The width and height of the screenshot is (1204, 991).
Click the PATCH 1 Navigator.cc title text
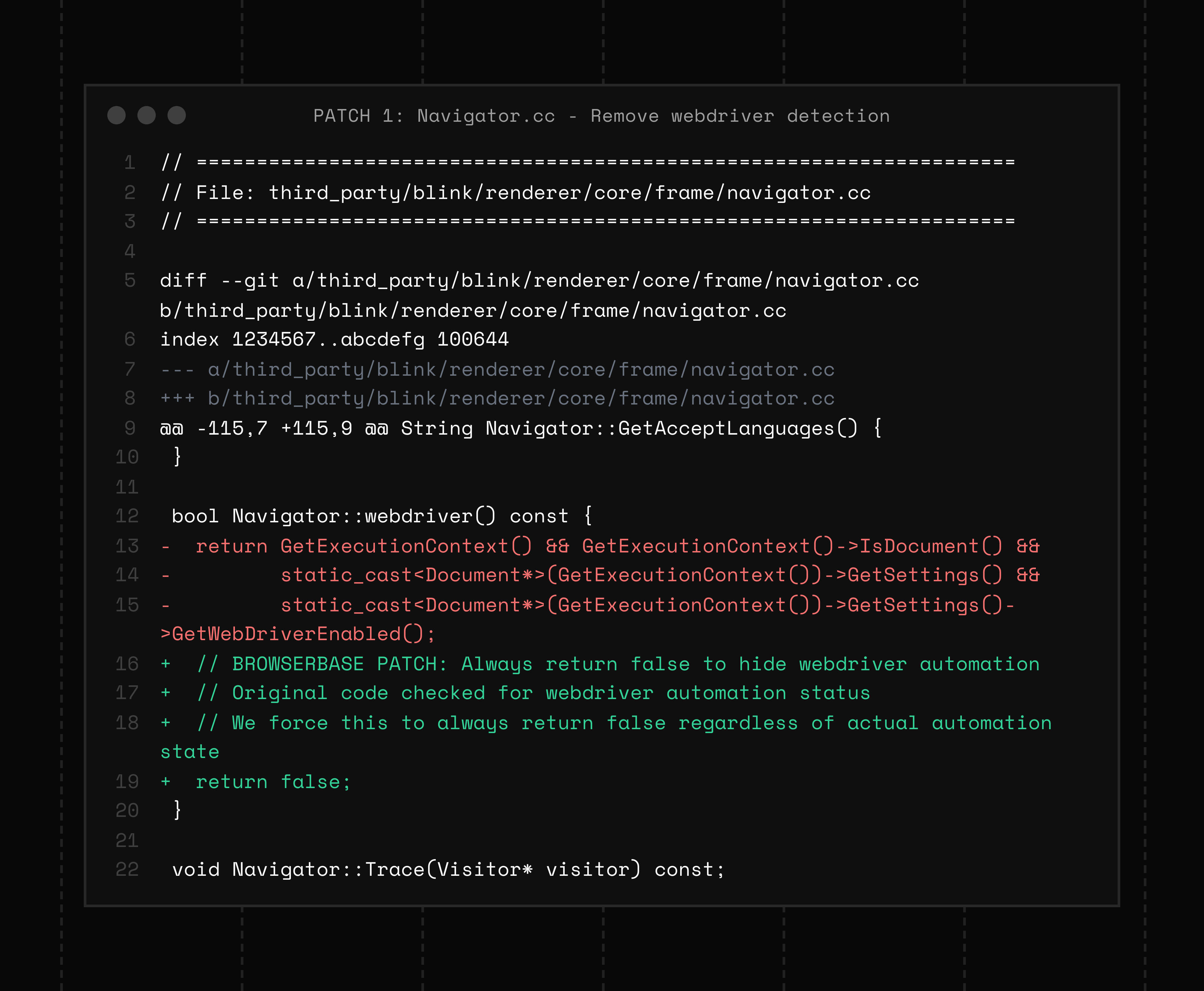click(x=601, y=116)
